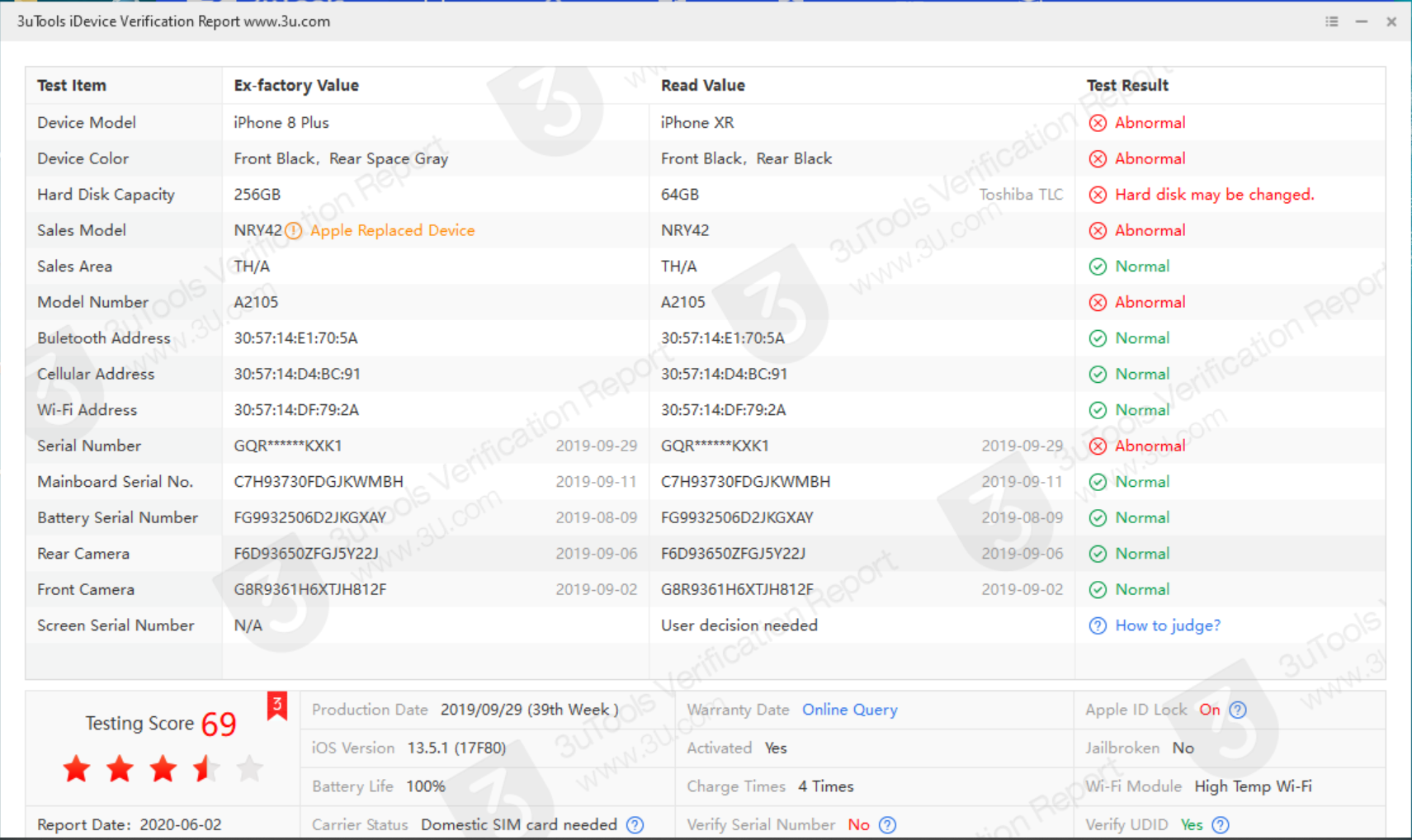Image resolution: width=1412 pixels, height=840 pixels.
Task: Click the green icon in Front Camera row
Action: click(1098, 589)
